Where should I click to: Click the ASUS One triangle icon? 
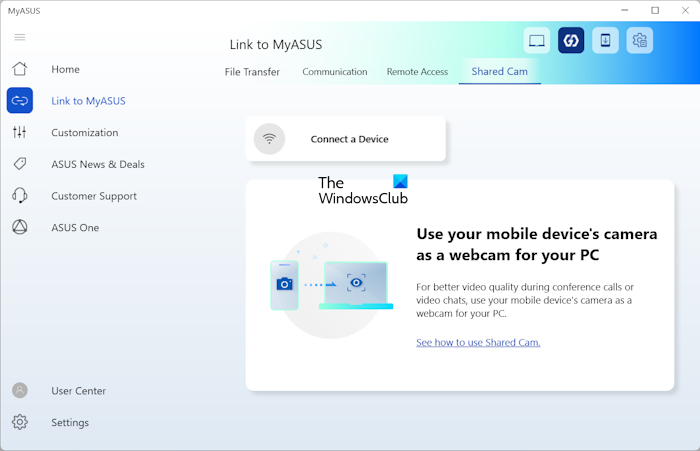coord(20,228)
